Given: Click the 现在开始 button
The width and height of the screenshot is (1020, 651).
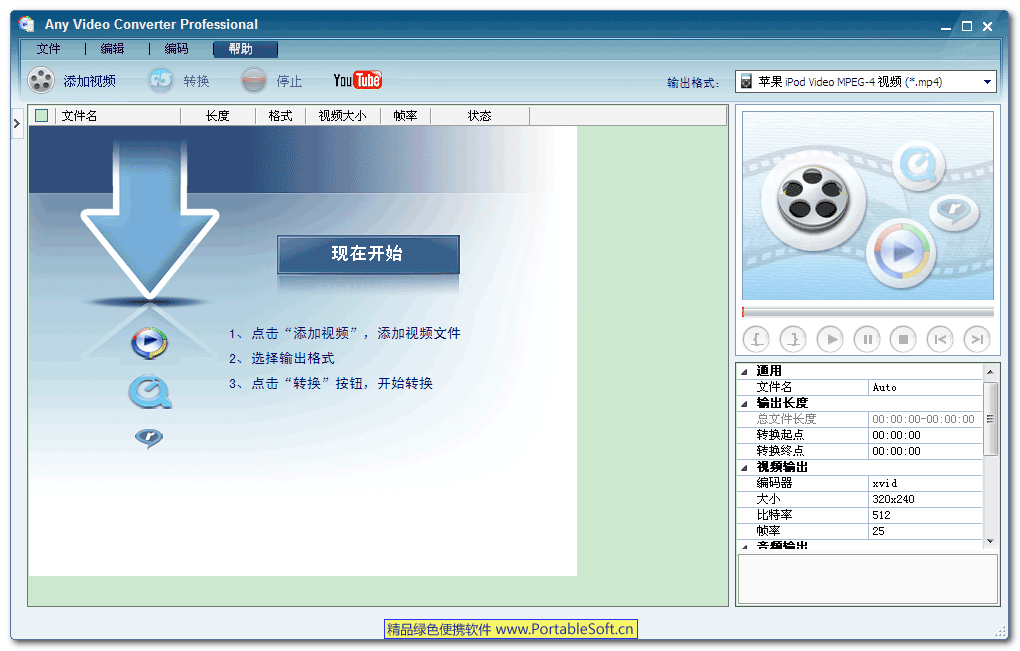Looking at the screenshot, I should tap(368, 254).
